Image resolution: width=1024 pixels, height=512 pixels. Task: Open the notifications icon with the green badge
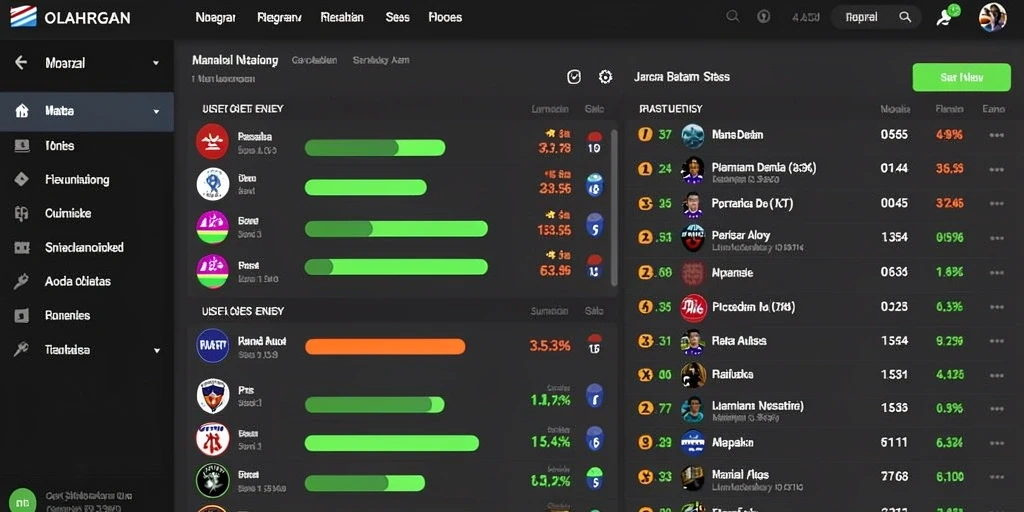(946, 16)
